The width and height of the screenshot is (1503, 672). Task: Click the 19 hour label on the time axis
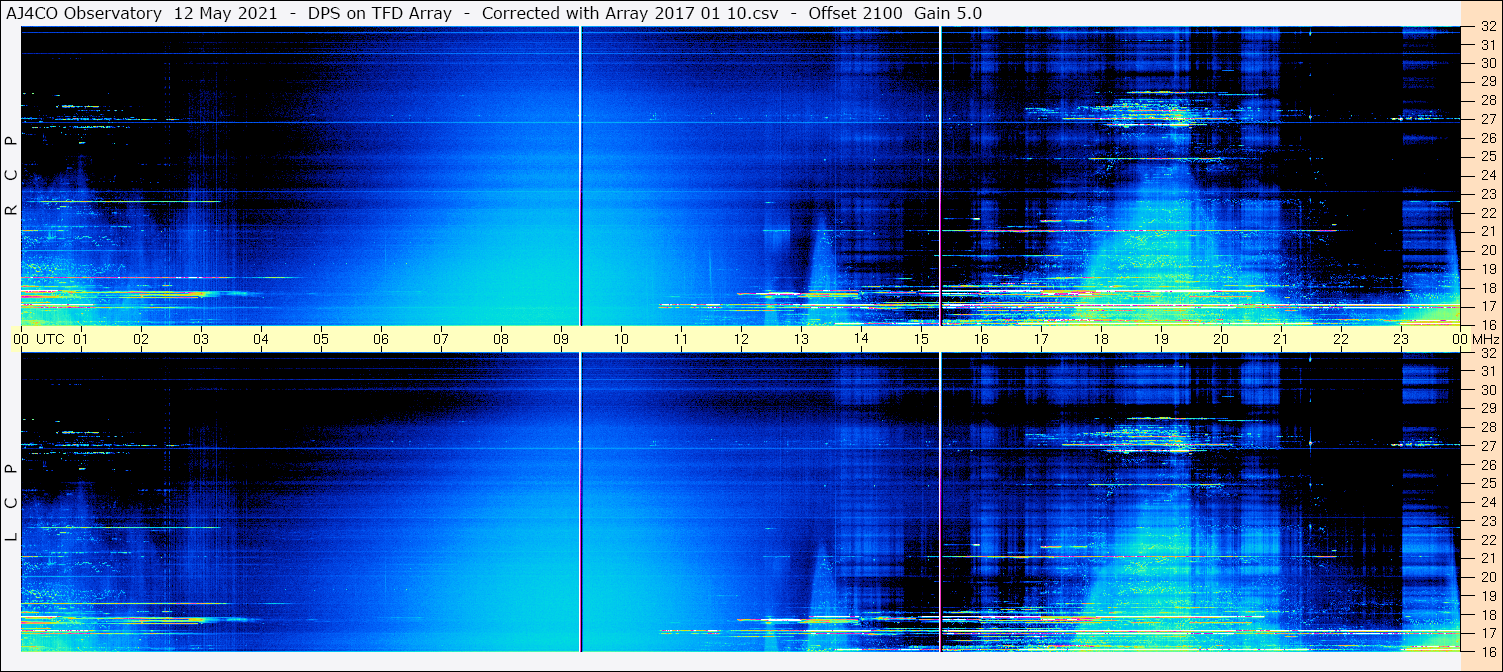point(1161,339)
